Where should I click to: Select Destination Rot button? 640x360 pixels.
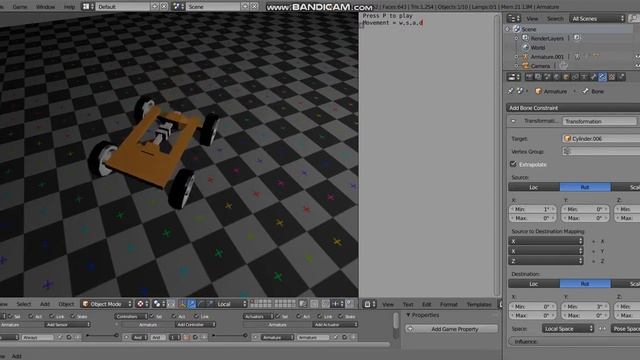[585, 284]
